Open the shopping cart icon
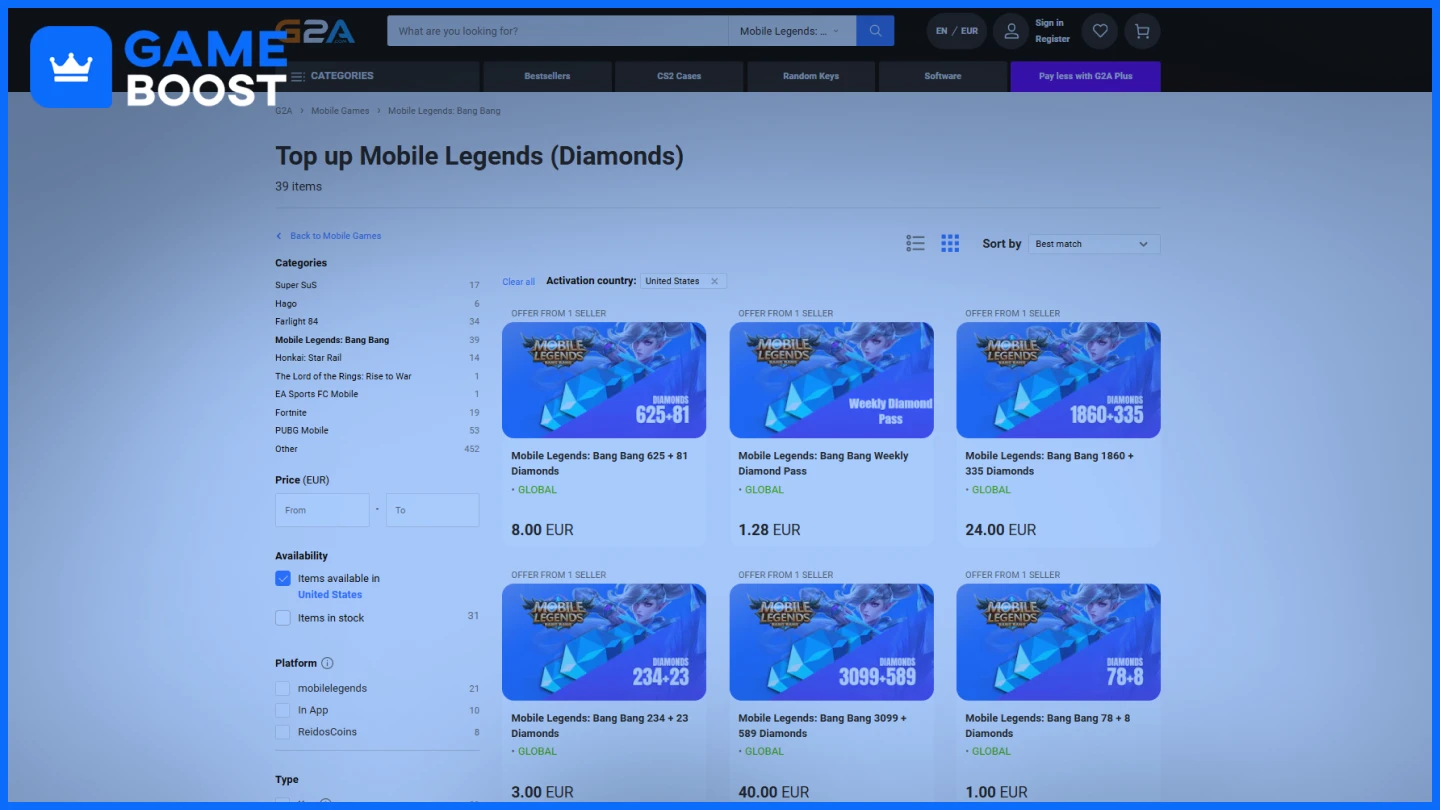The width and height of the screenshot is (1440, 810). [x=1142, y=31]
